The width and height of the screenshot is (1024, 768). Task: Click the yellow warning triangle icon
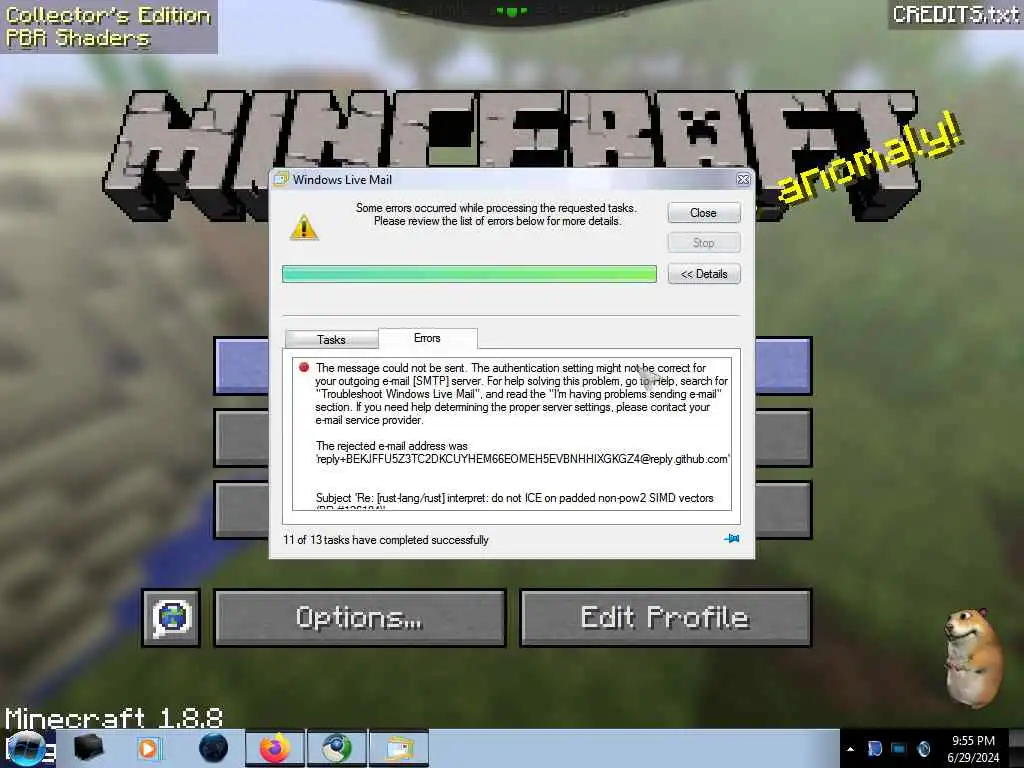tap(304, 228)
